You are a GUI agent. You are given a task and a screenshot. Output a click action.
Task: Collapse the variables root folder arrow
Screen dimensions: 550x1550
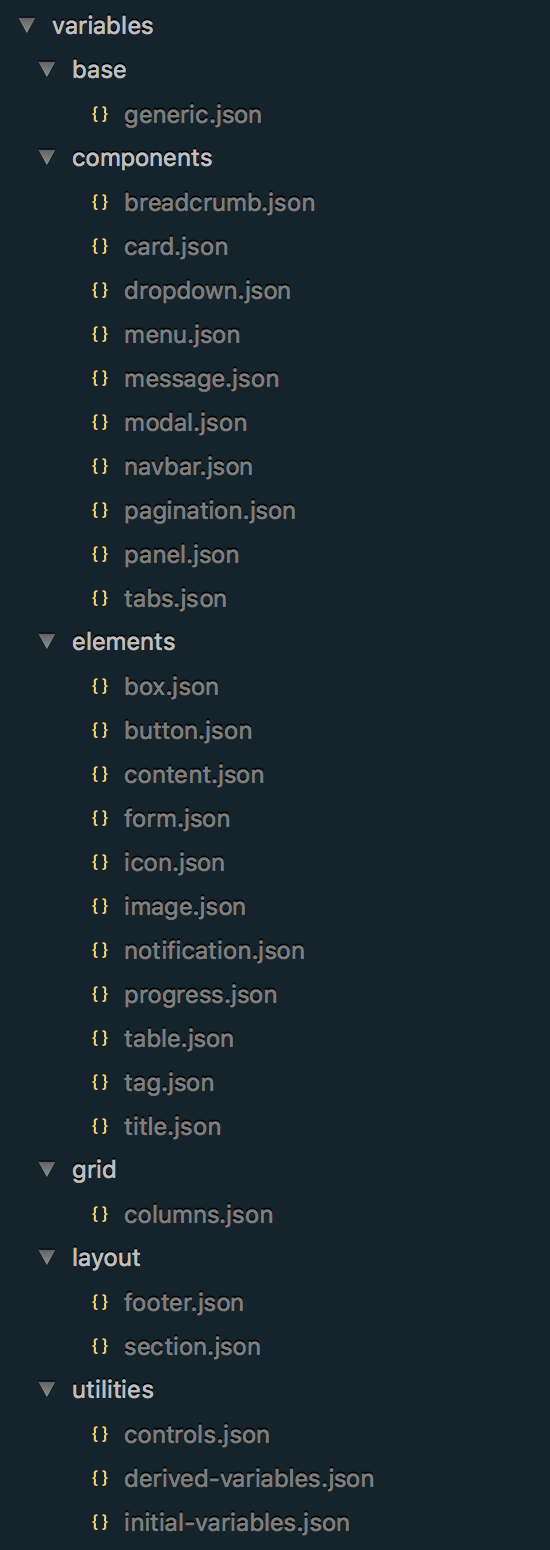[26, 25]
